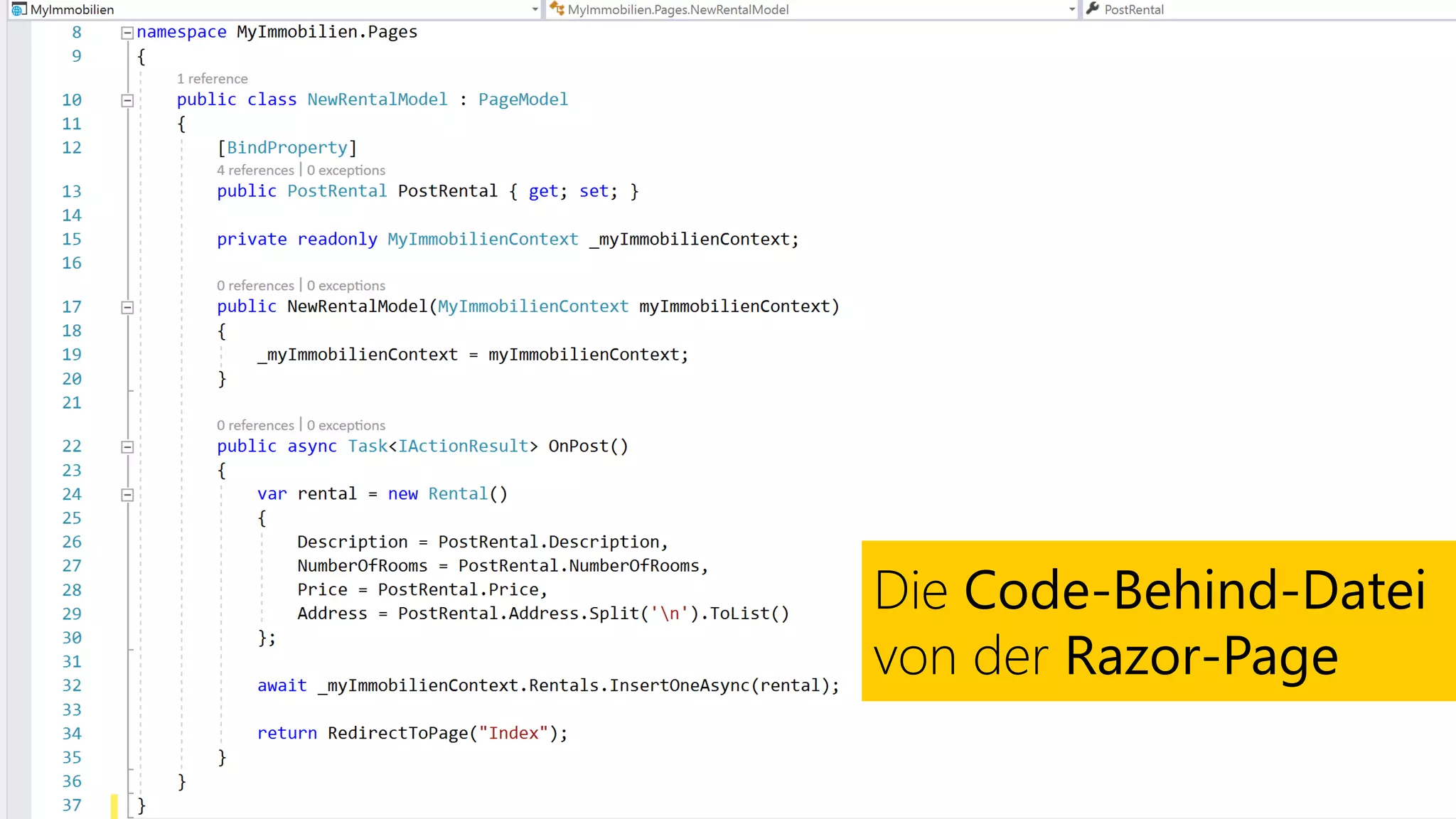Click InsertOneAsync in the await statement
Viewport: 1456px width, 819px height.
(679, 685)
